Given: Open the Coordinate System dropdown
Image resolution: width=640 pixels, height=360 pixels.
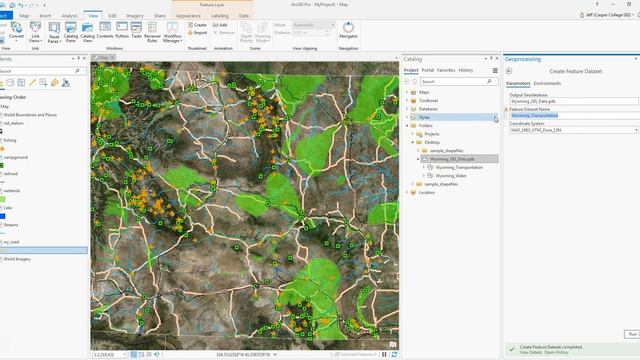Looking at the screenshot, I should pos(636,130).
